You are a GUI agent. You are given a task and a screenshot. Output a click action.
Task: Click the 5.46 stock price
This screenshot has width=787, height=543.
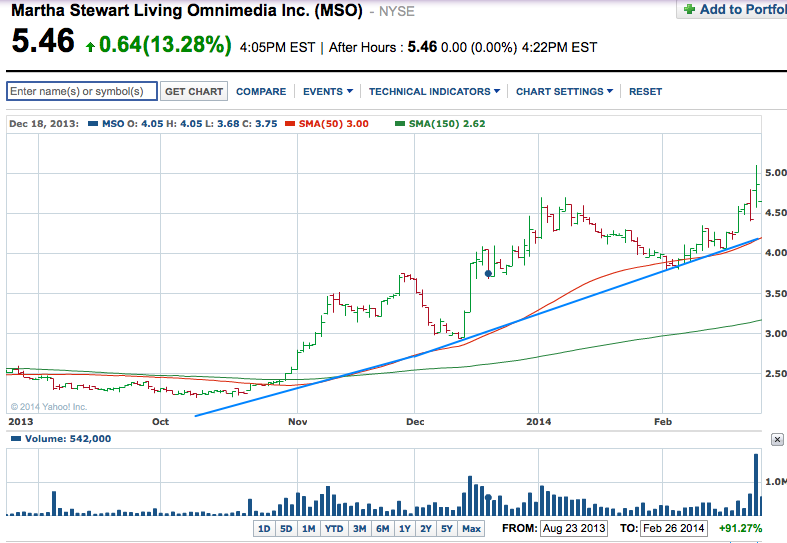43,41
